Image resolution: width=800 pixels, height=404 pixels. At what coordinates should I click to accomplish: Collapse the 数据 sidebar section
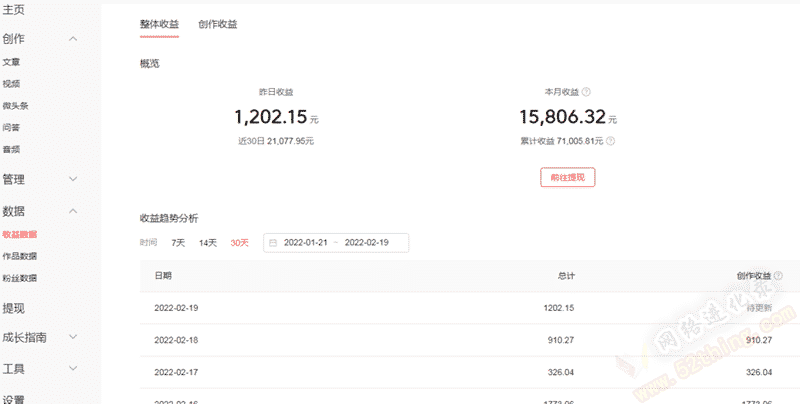[73, 211]
